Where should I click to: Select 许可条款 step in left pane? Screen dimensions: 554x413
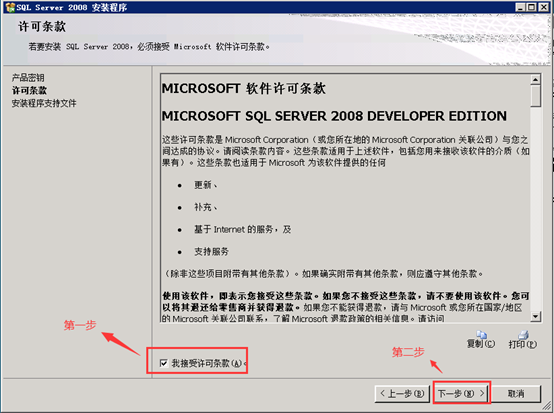pyautogui.click(x=29, y=90)
